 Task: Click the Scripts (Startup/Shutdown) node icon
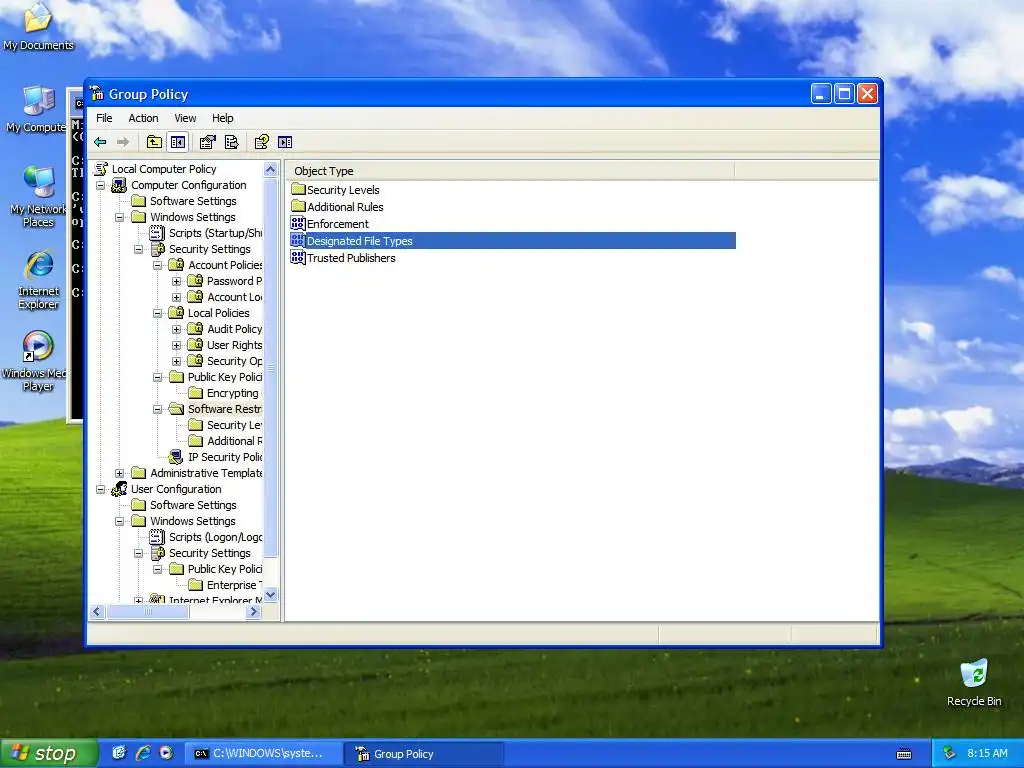(157, 232)
